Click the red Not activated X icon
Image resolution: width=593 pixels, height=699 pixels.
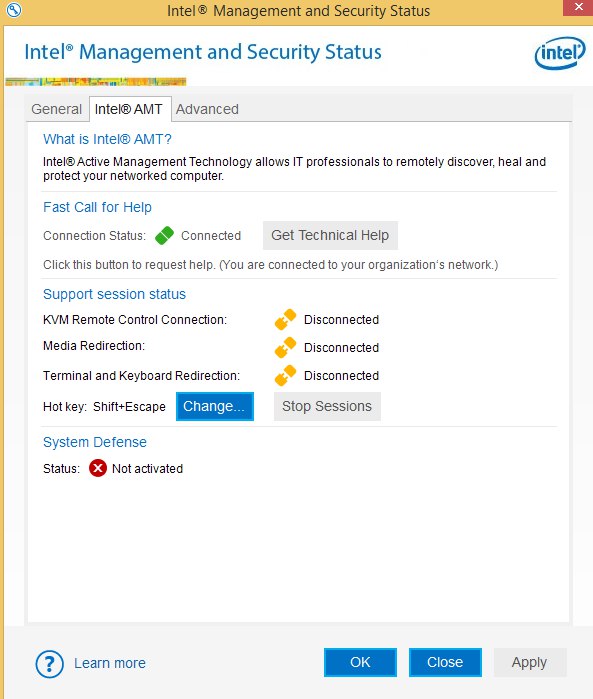(x=98, y=468)
